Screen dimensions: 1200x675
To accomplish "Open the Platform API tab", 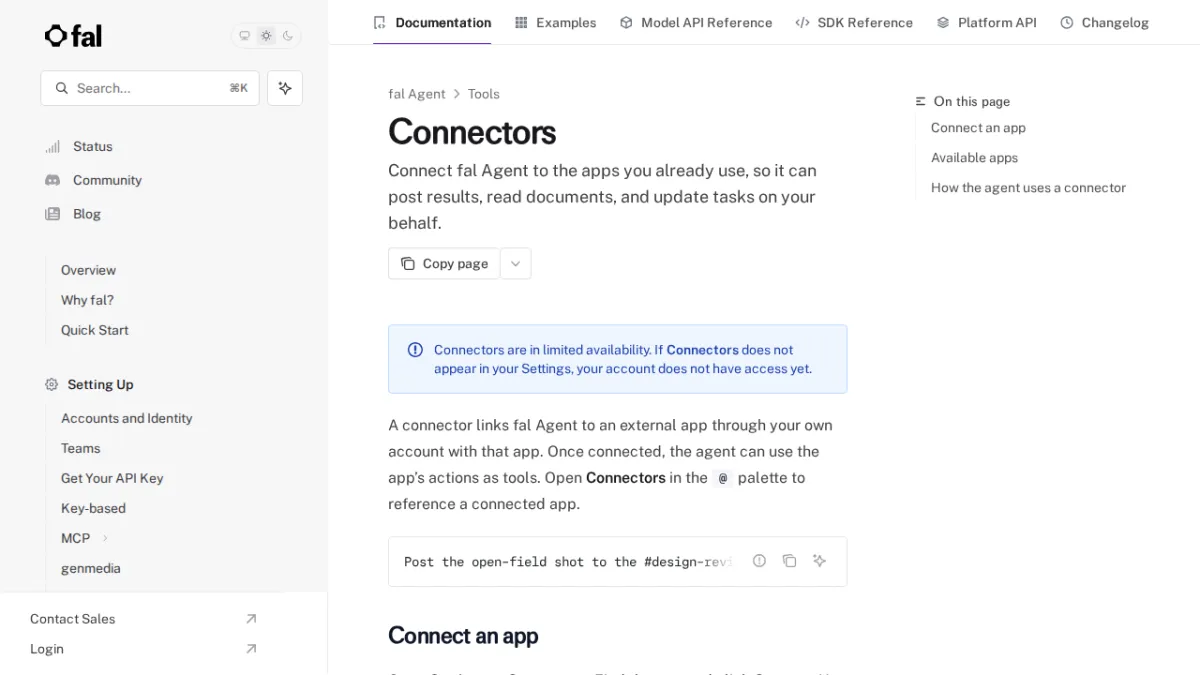I will [x=986, y=22].
